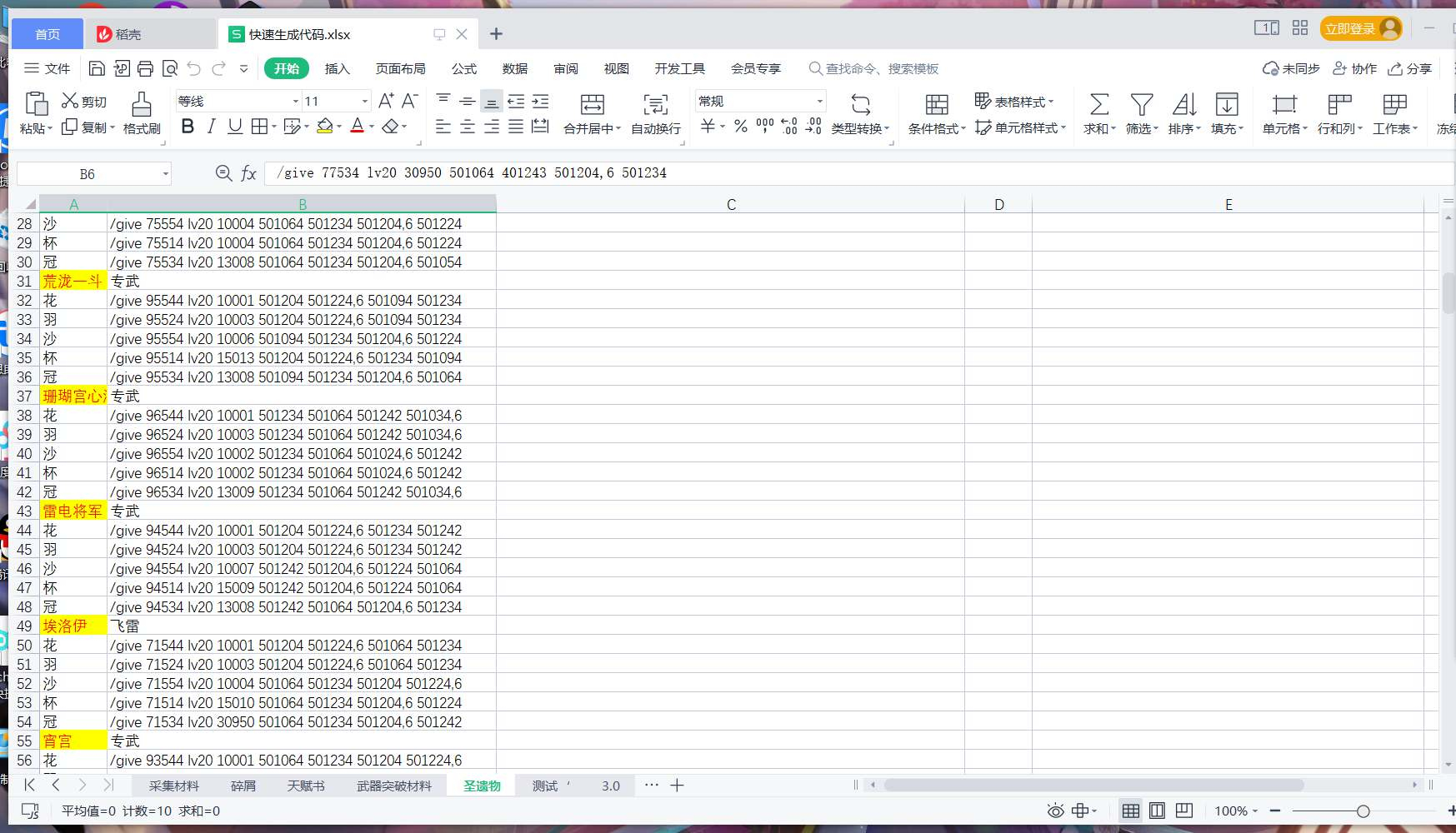Expand the font size dropdown
The height and width of the screenshot is (833, 1456).
coord(365,101)
